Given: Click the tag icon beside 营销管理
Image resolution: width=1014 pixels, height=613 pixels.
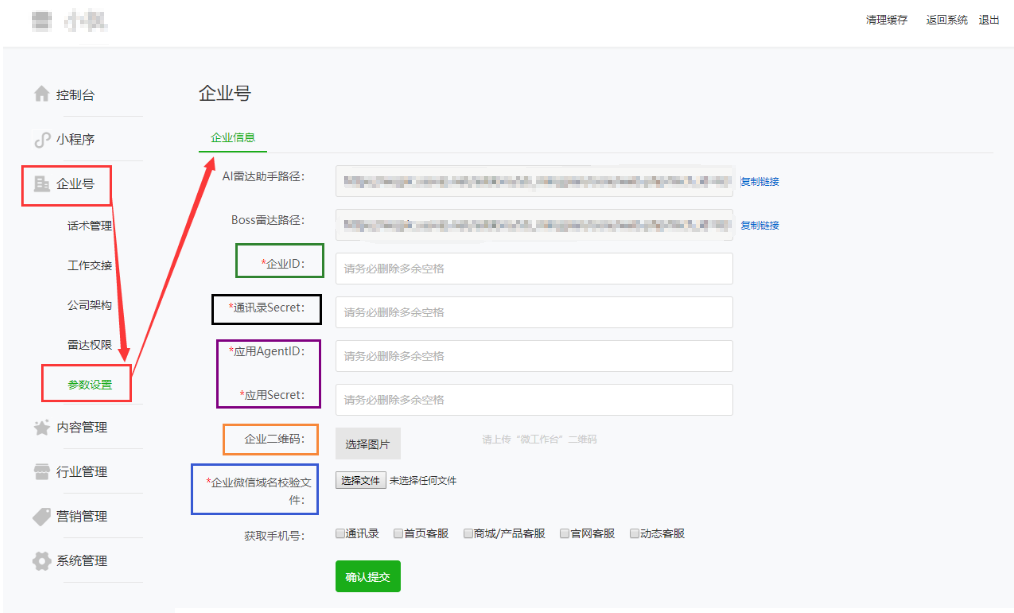Looking at the screenshot, I should click(41, 517).
